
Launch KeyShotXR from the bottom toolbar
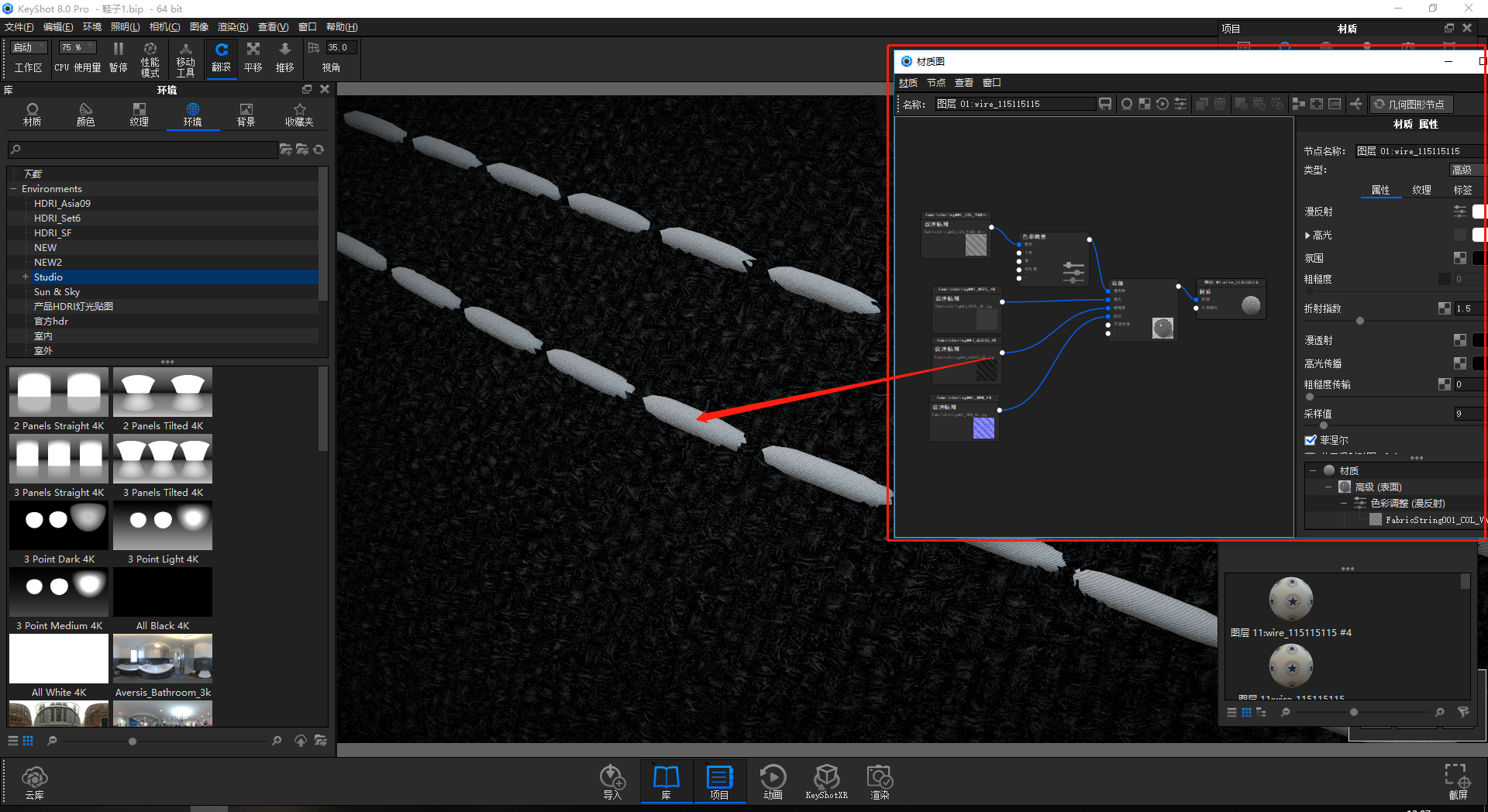(x=826, y=781)
